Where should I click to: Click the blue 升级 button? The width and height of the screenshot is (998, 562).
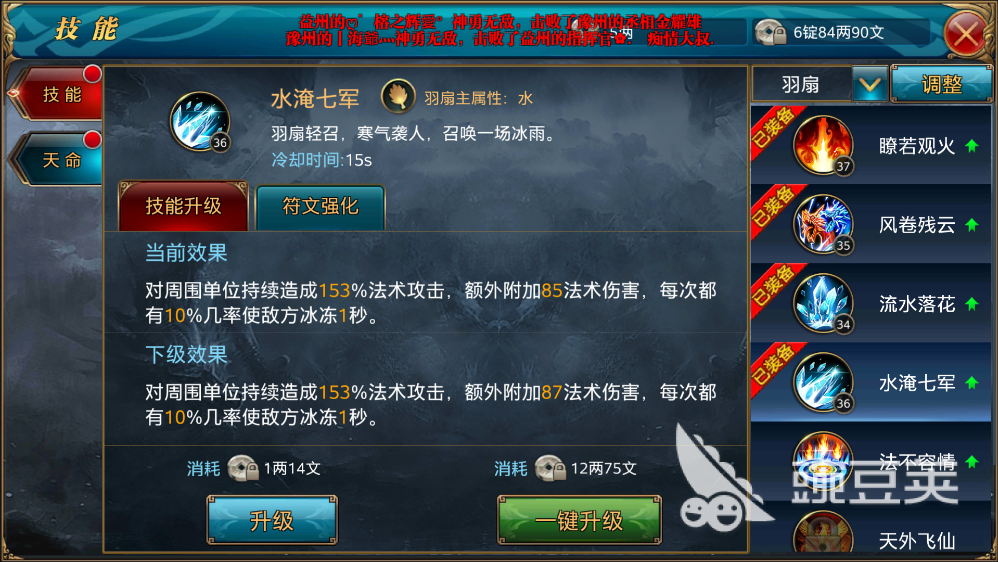click(272, 521)
